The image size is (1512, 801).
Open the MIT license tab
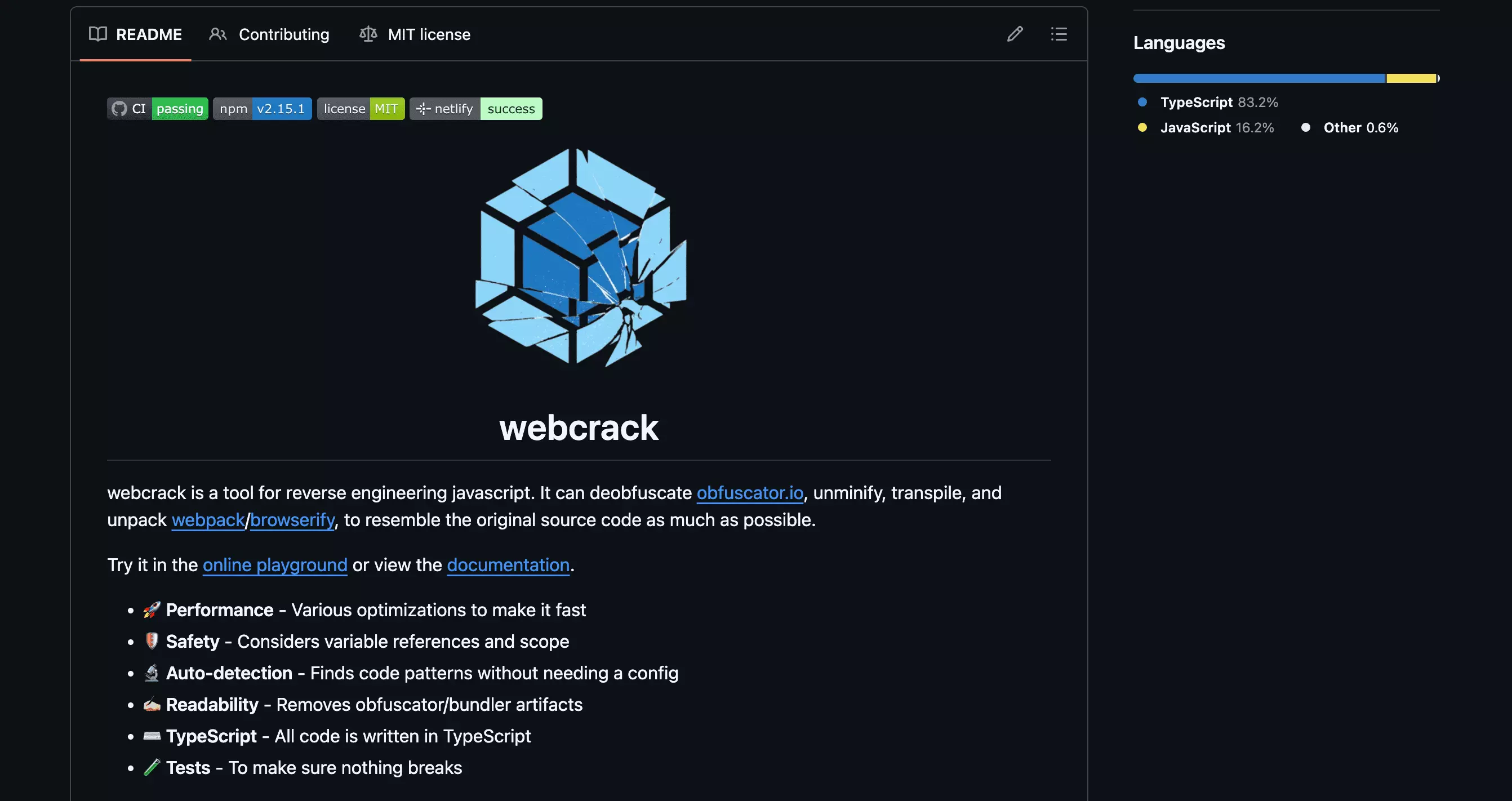(429, 34)
